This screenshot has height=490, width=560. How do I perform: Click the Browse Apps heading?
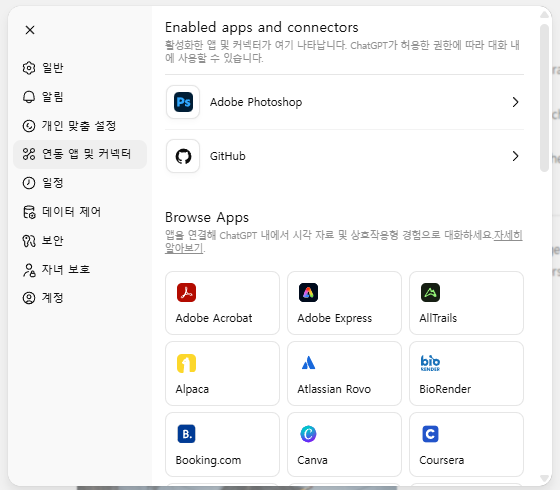coord(207,218)
